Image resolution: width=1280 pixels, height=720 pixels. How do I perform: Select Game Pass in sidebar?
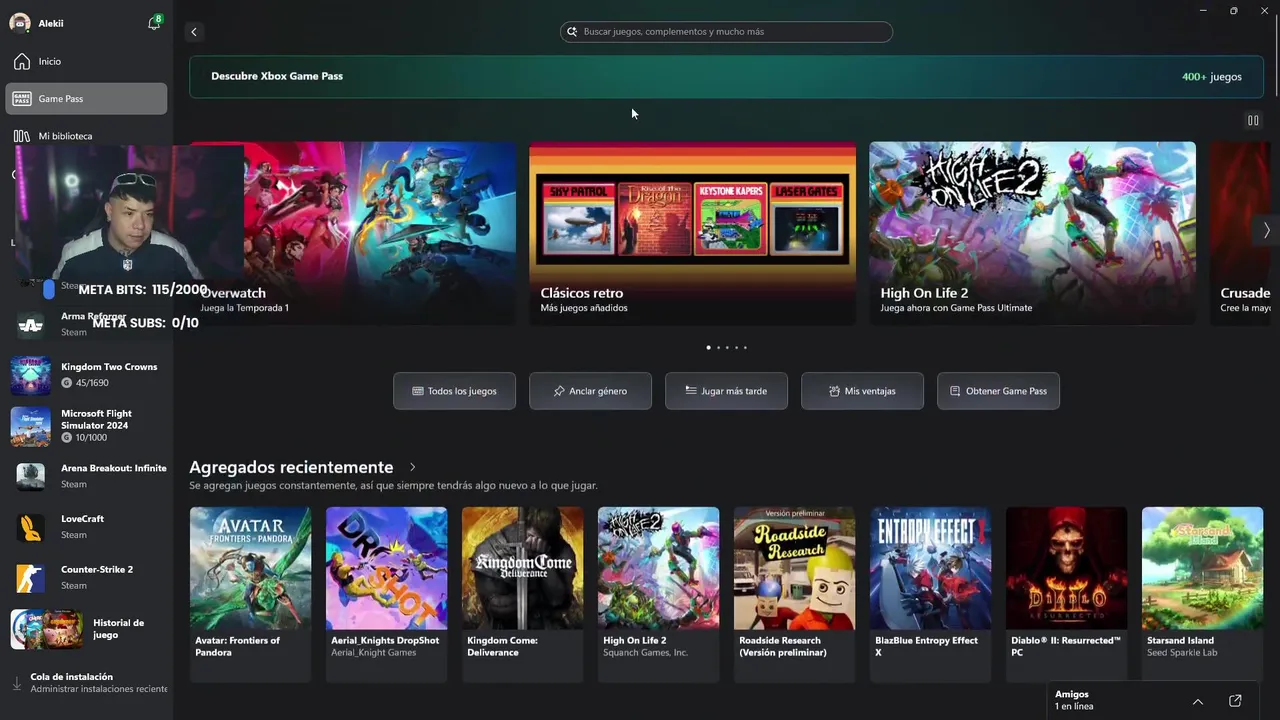click(86, 99)
